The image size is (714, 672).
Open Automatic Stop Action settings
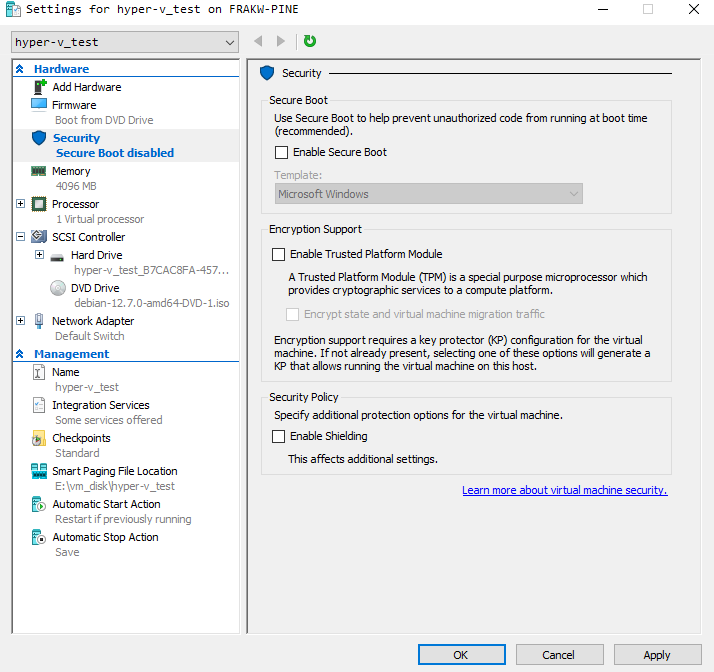pos(105,537)
